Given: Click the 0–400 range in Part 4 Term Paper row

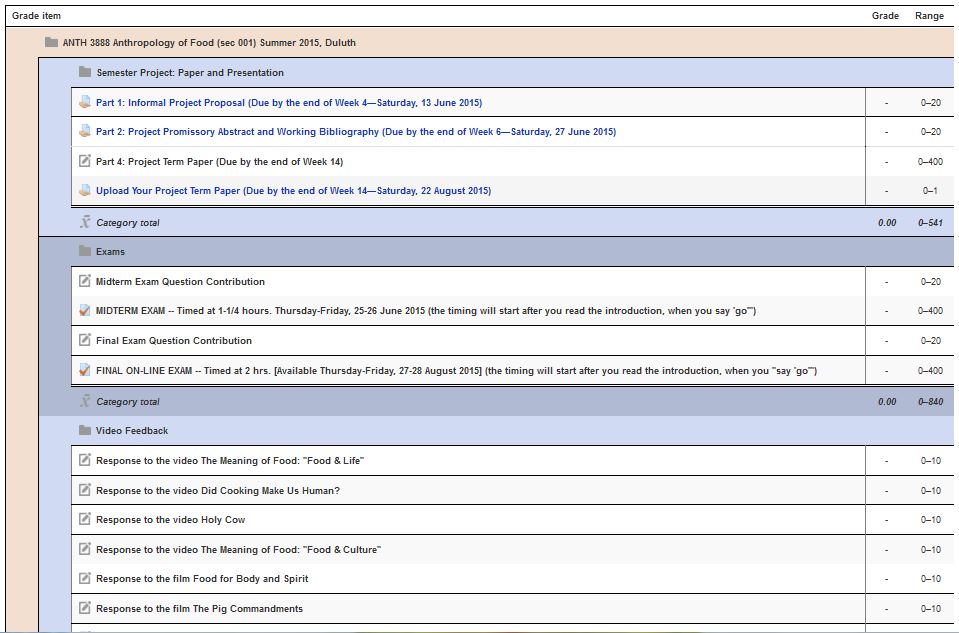Looking at the screenshot, I should click(930, 162).
